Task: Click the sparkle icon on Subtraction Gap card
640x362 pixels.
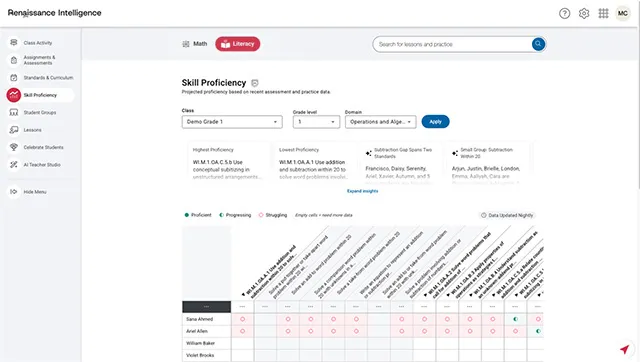Action: pos(369,153)
